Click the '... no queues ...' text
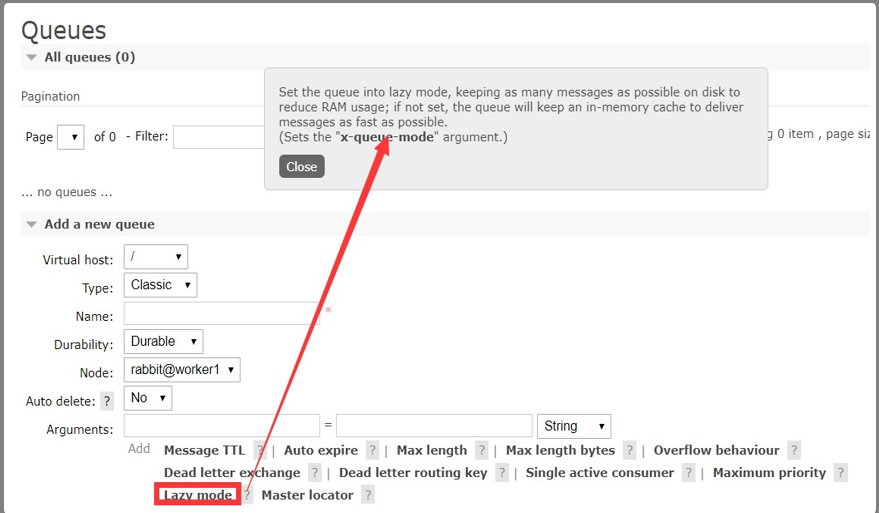 [x=67, y=192]
